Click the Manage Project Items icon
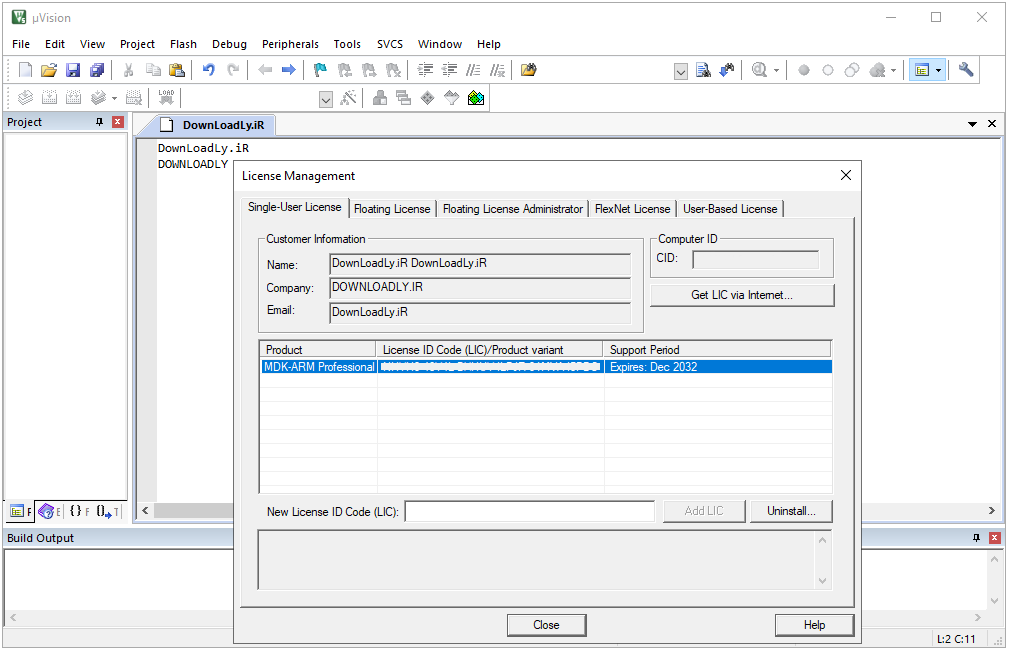1009x651 pixels. pos(380,98)
